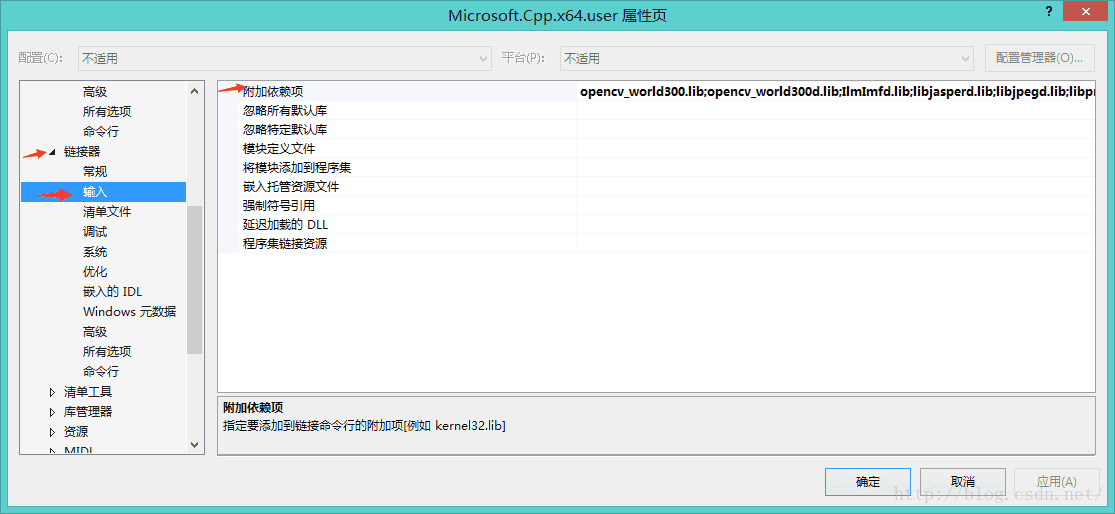This screenshot has height=514, width=1115.
Task: Select 链接器 in the tree
Action: click(82, 152)
